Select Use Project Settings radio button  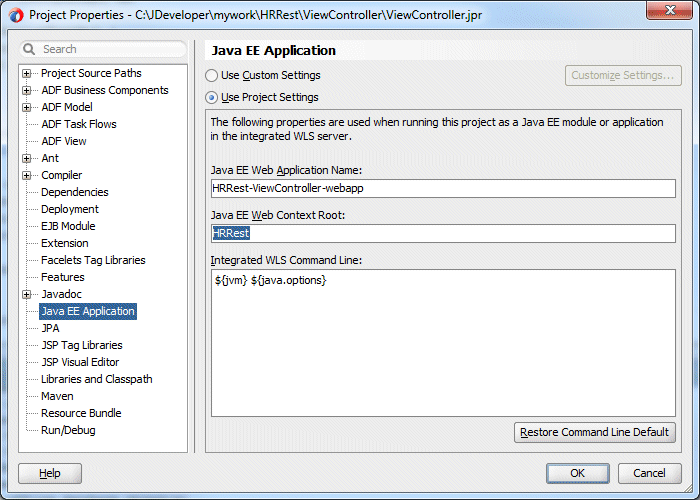[x=211, y=97]
